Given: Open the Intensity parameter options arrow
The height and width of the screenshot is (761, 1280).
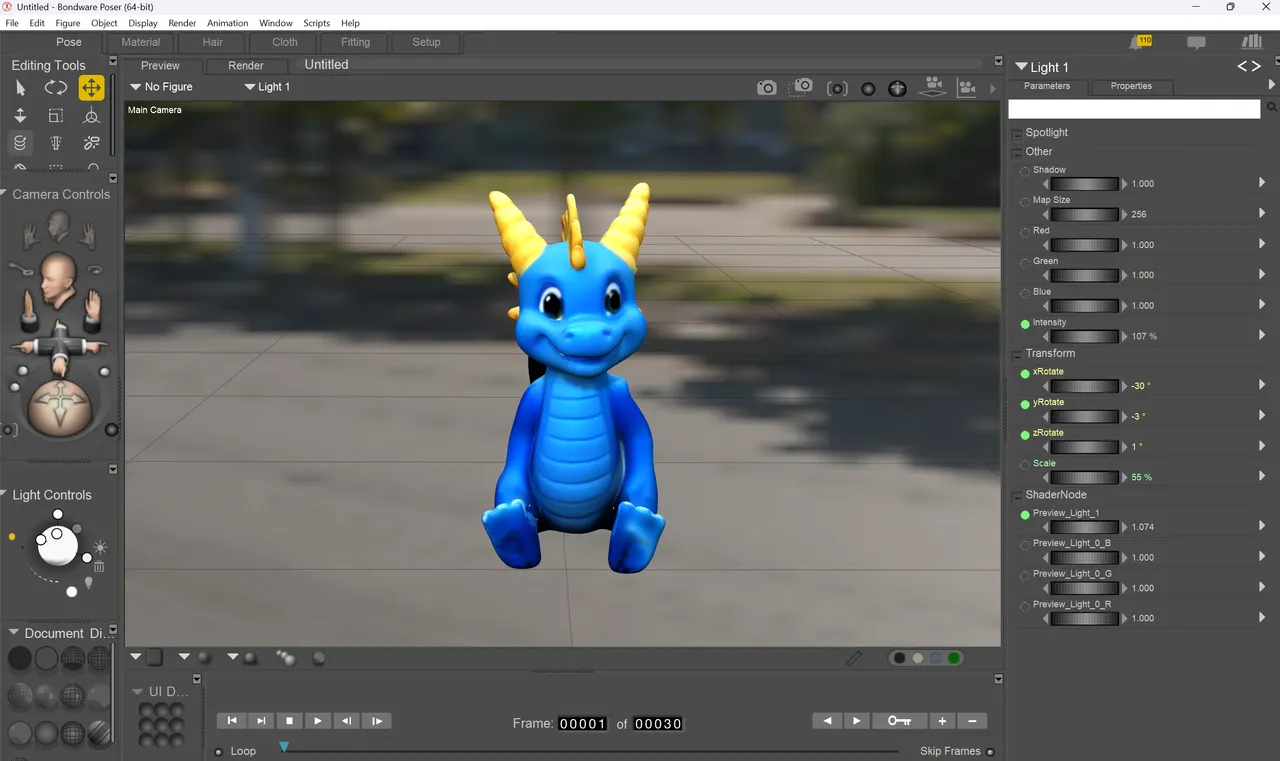Looking at the screenshot, I should click(1262, 336).
